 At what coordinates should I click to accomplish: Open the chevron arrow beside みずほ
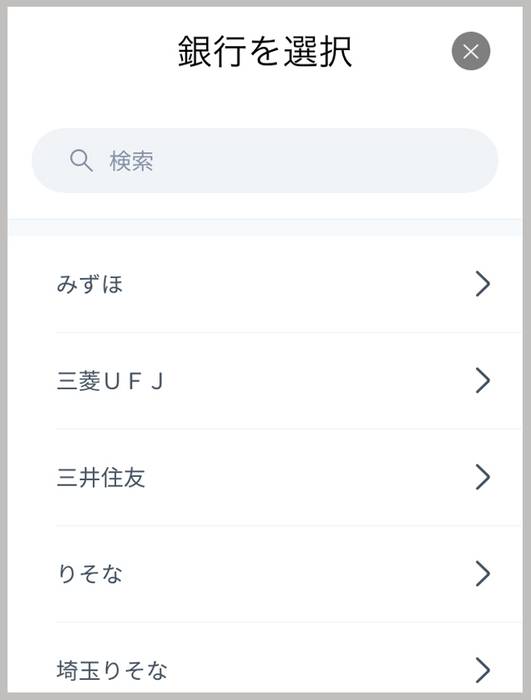pyautogui.click(x=483, y=284)
